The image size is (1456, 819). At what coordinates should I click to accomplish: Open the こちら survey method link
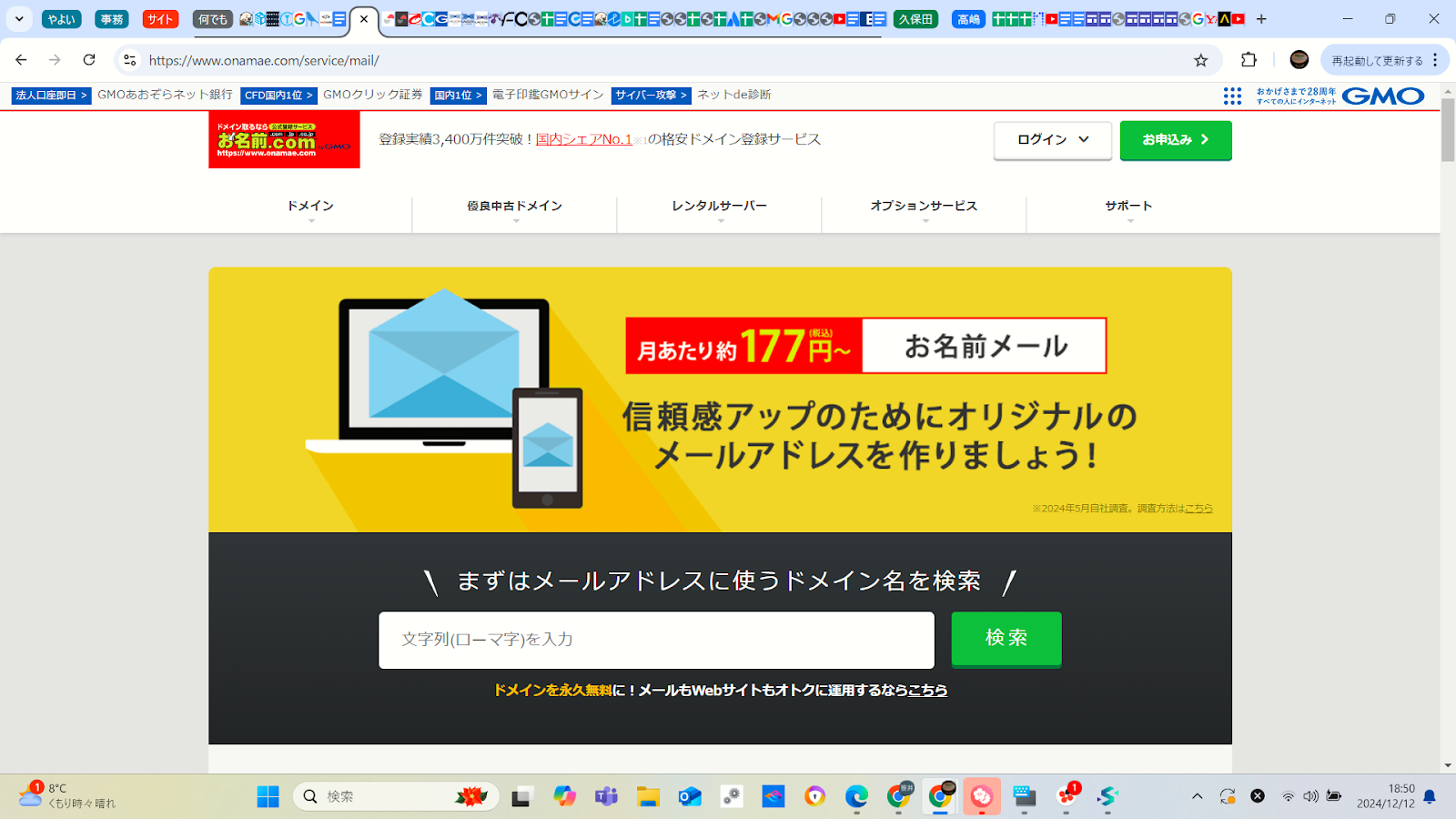pos(1198,509)
